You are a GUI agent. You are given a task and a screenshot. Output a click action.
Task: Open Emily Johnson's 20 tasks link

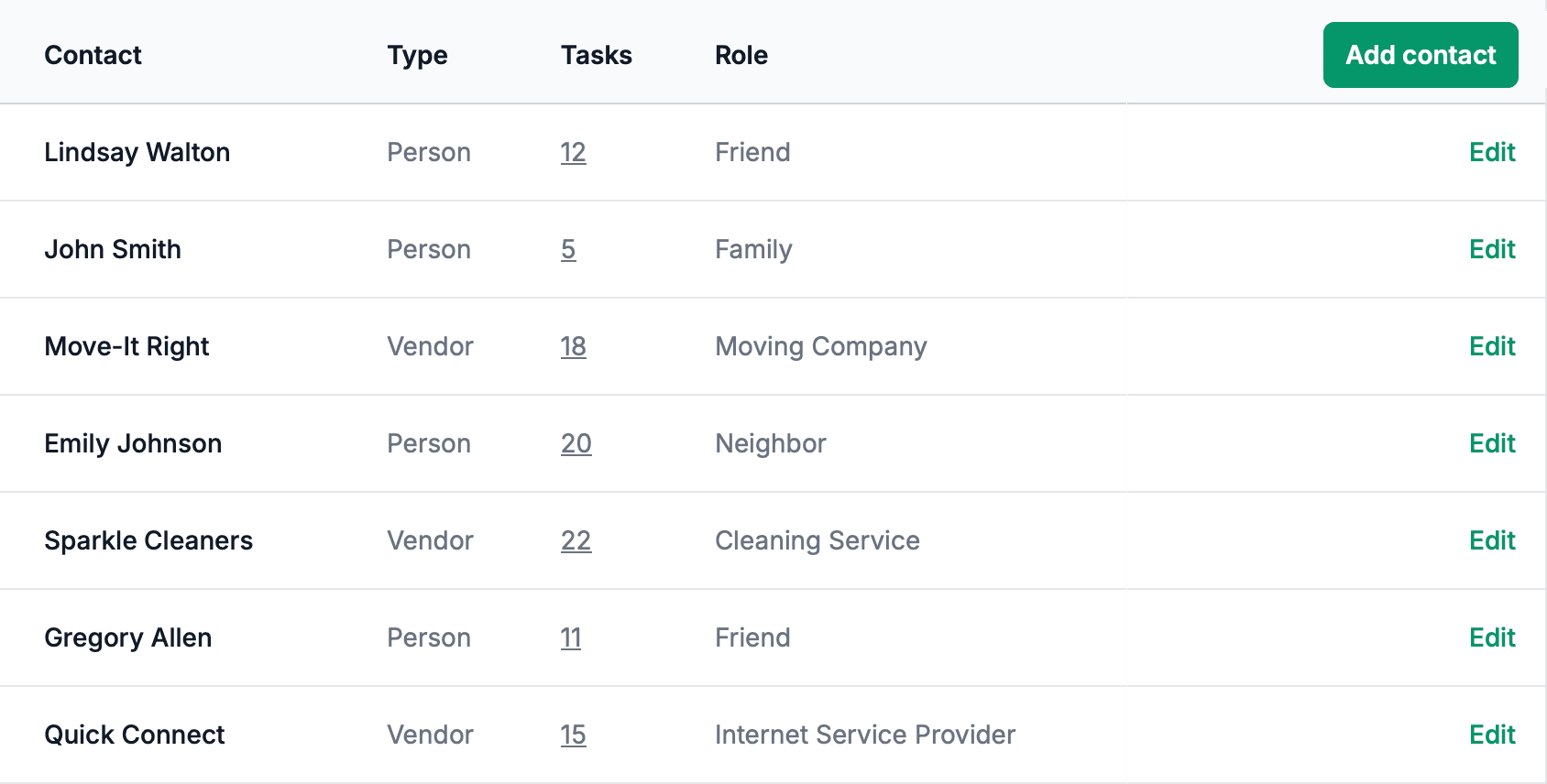coord(576,443)
